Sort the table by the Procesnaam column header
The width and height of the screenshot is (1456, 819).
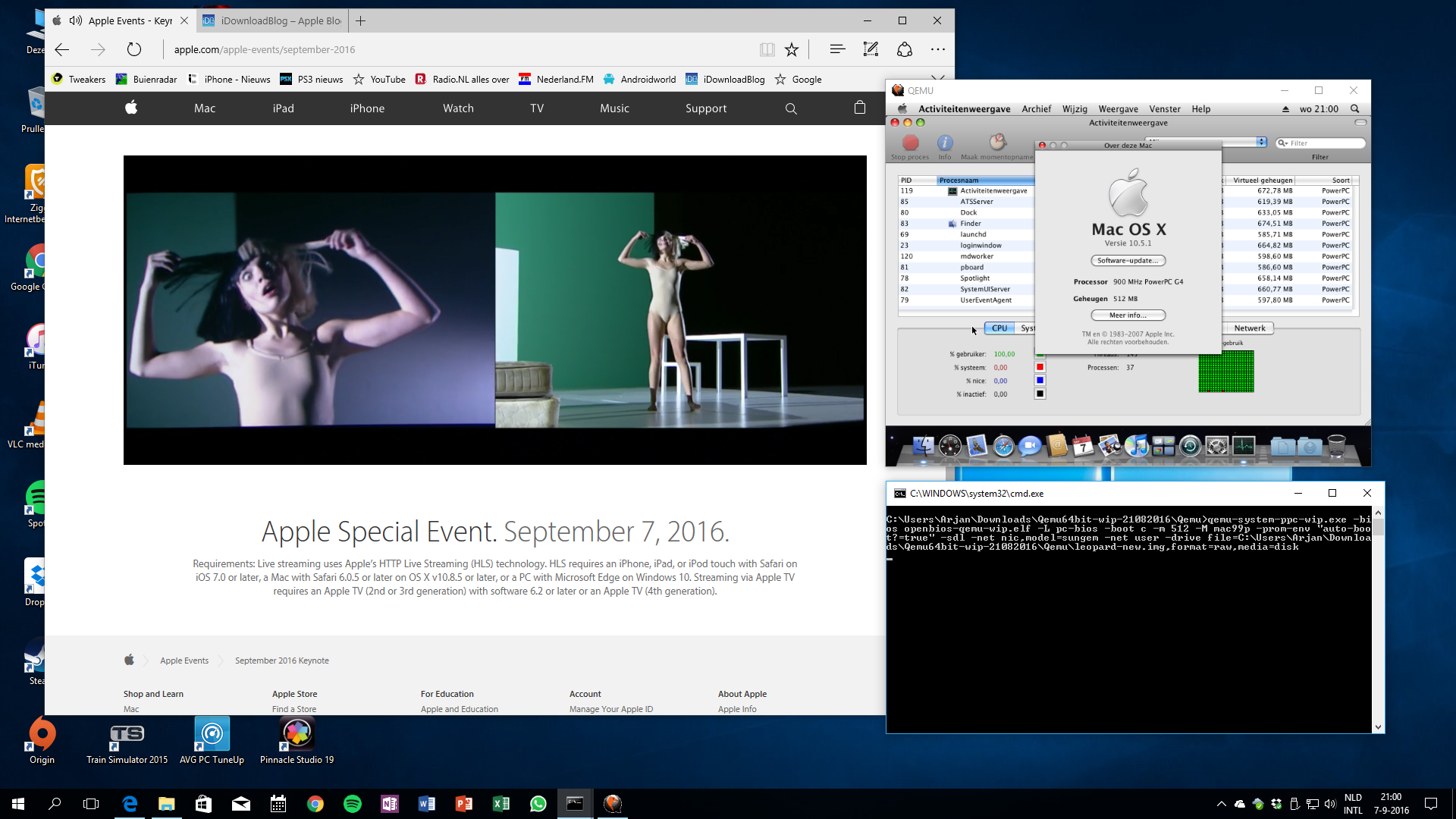pyautogui.click(x=986, y=180)
